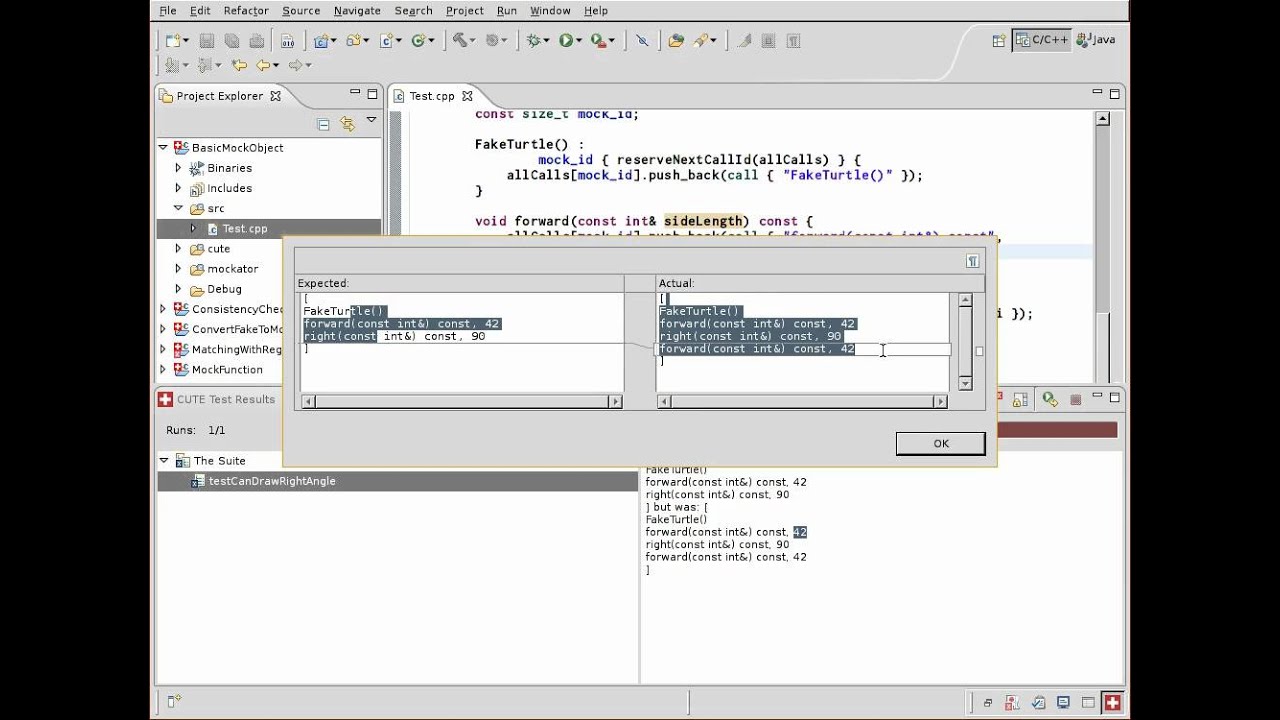The width and height of the screenshot is (1280, 720).
Task: Click the green Run button icon
Action: pyautogui.click(x=566, y=40)
